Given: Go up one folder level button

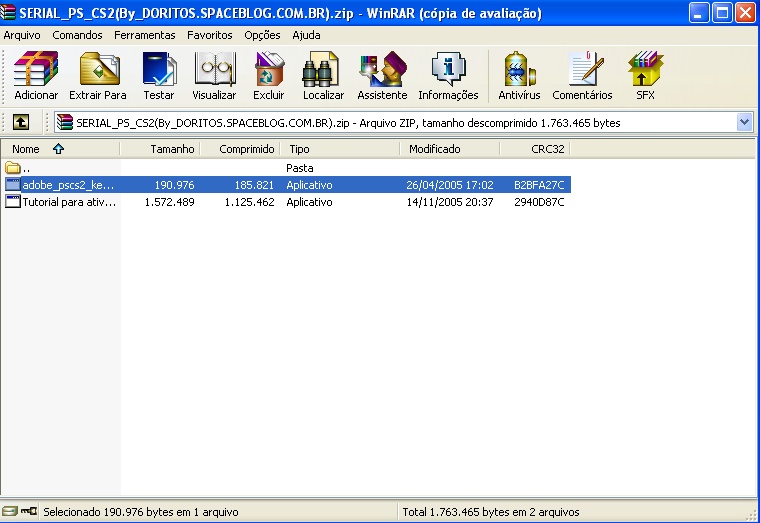Looking at the screenshot, I should point(21,122).
